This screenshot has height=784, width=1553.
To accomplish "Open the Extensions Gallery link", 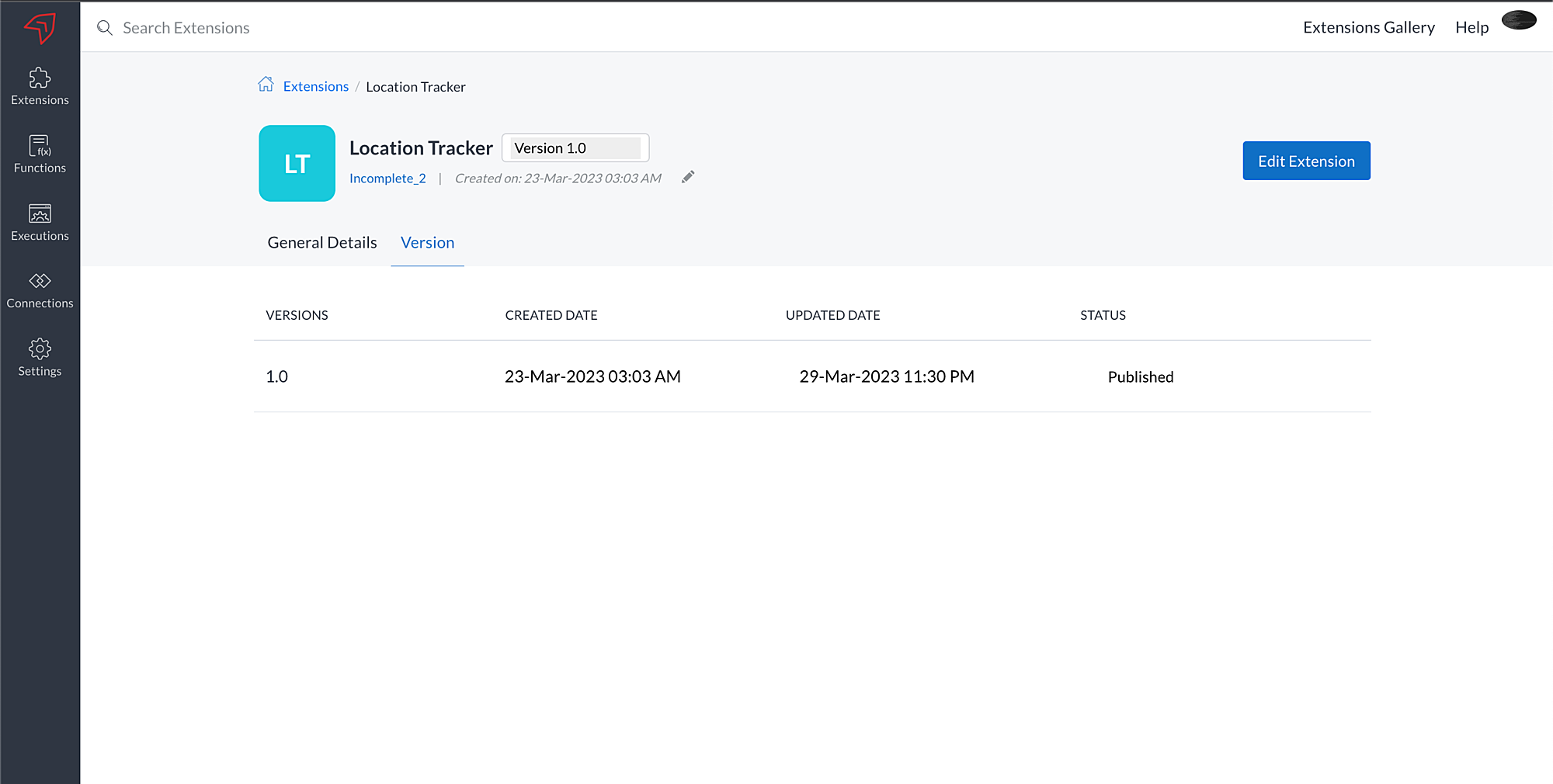I will point(1369,27).
